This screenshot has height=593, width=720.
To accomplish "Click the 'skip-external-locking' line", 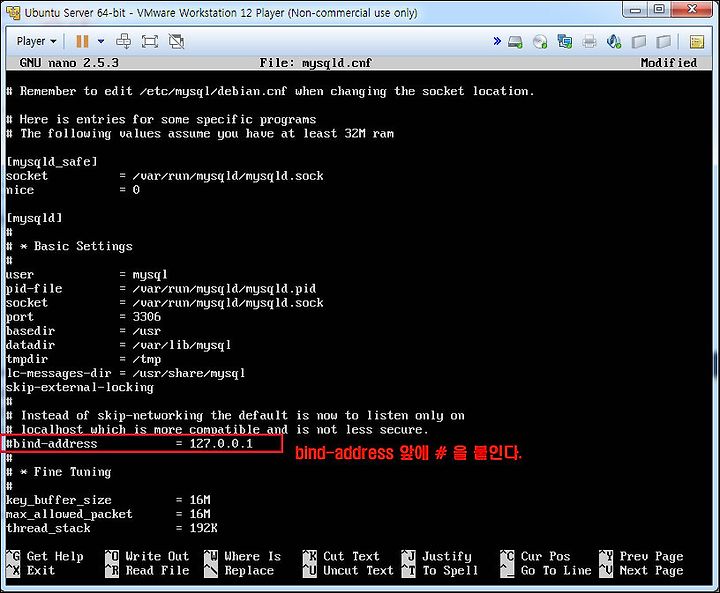I will point(80,387).
